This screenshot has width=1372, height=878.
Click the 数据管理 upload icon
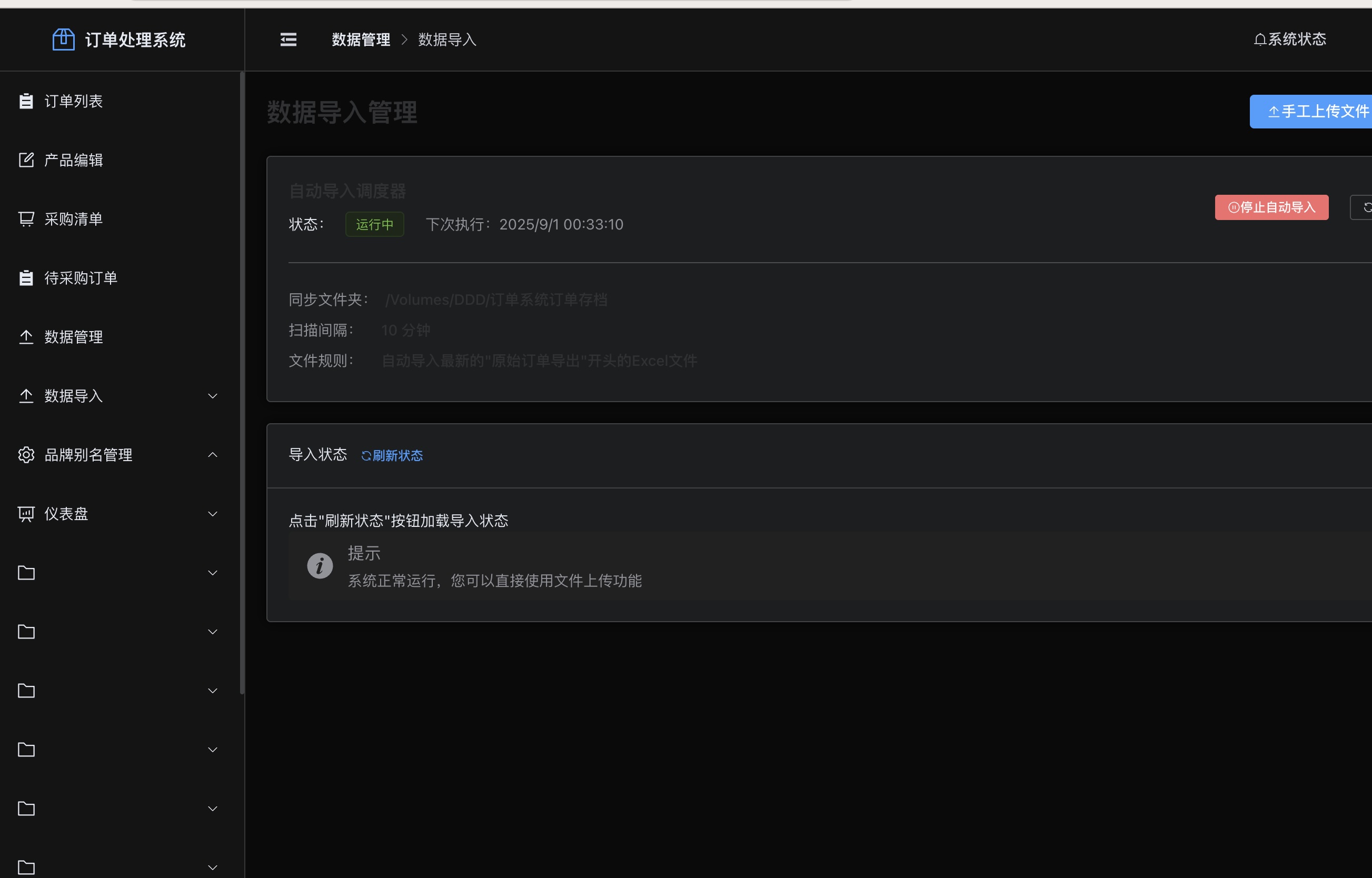(x=26, y=337)
